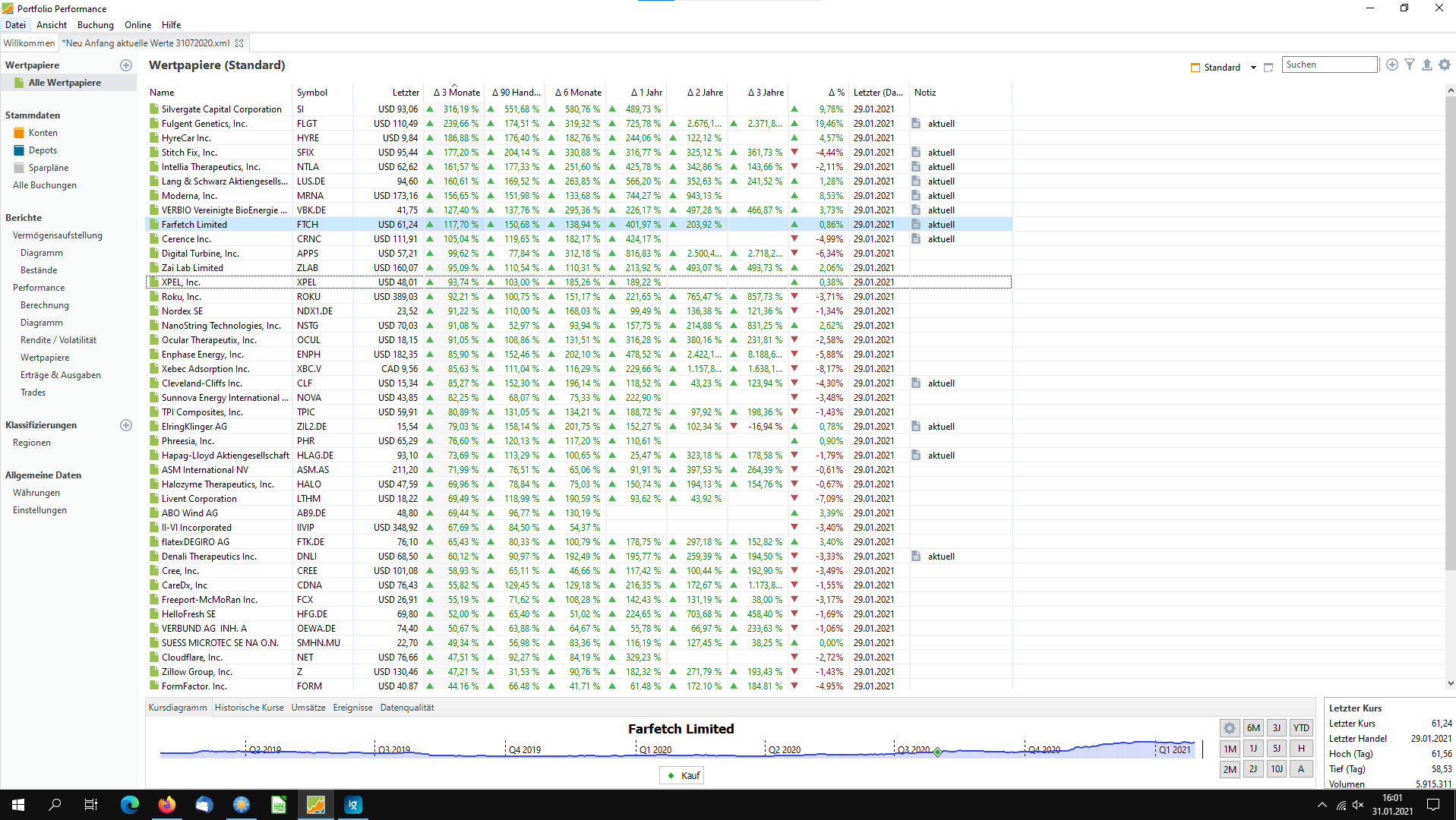1456x820 pixels.
Task: Click the H chart range button
Action: [x=1301, y=749]
